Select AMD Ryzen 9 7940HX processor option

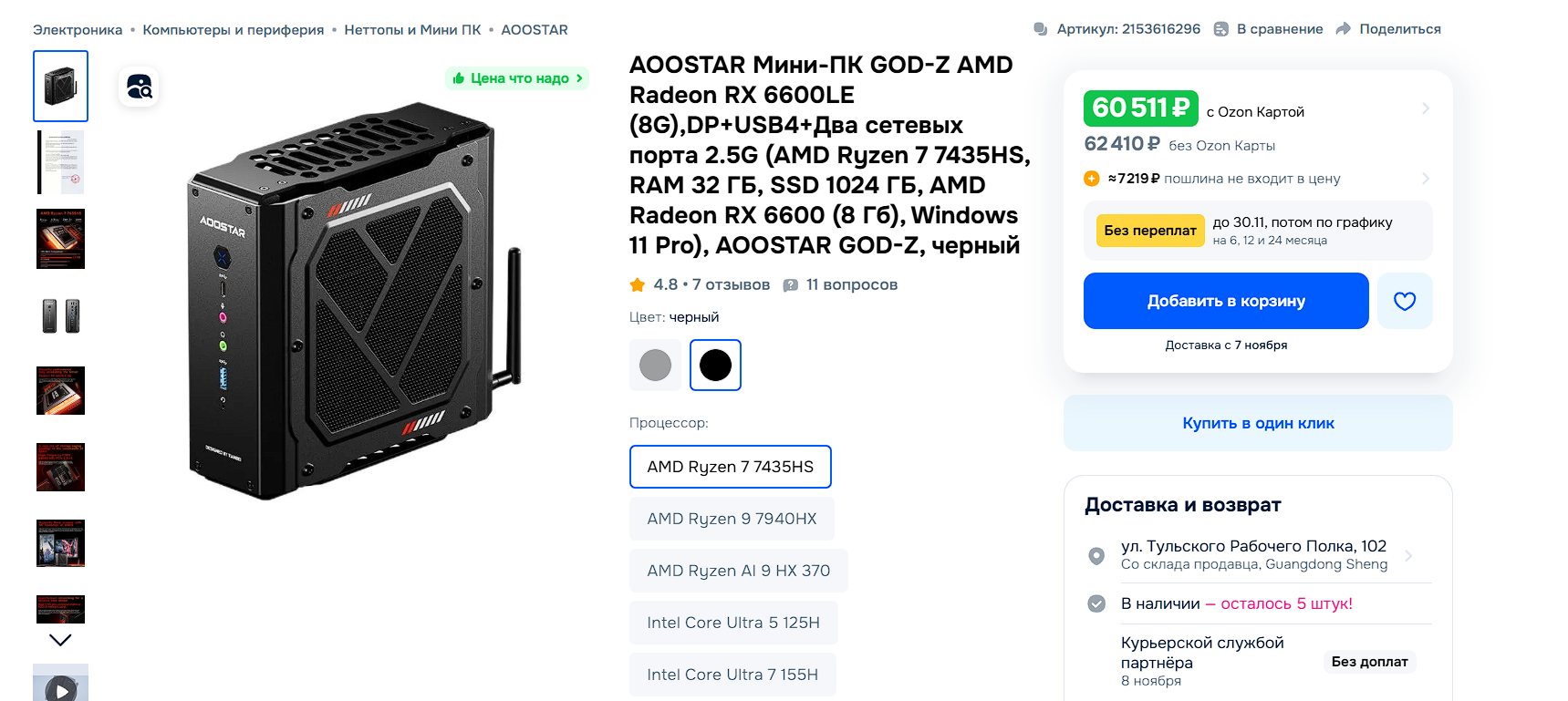[732, 519]
